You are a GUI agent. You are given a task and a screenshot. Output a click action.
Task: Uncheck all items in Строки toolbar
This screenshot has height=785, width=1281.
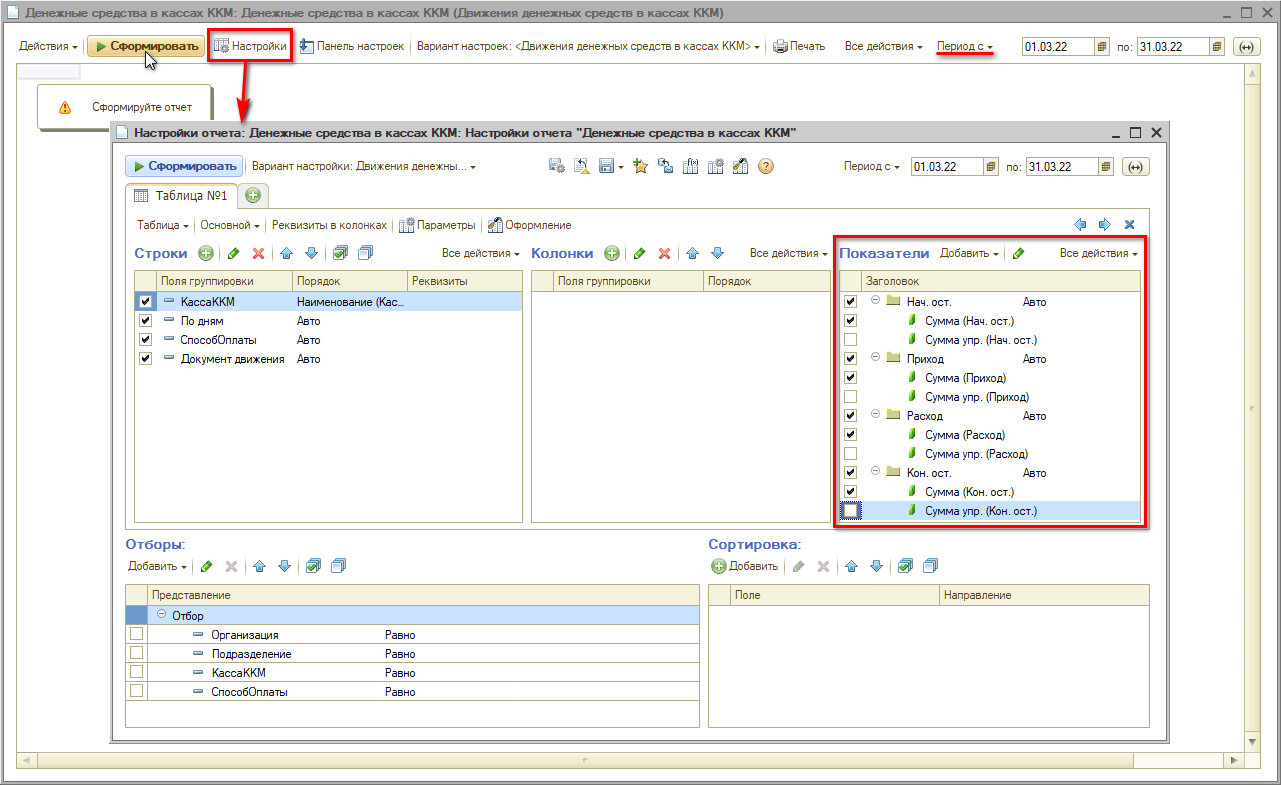[x=364, y=254]
